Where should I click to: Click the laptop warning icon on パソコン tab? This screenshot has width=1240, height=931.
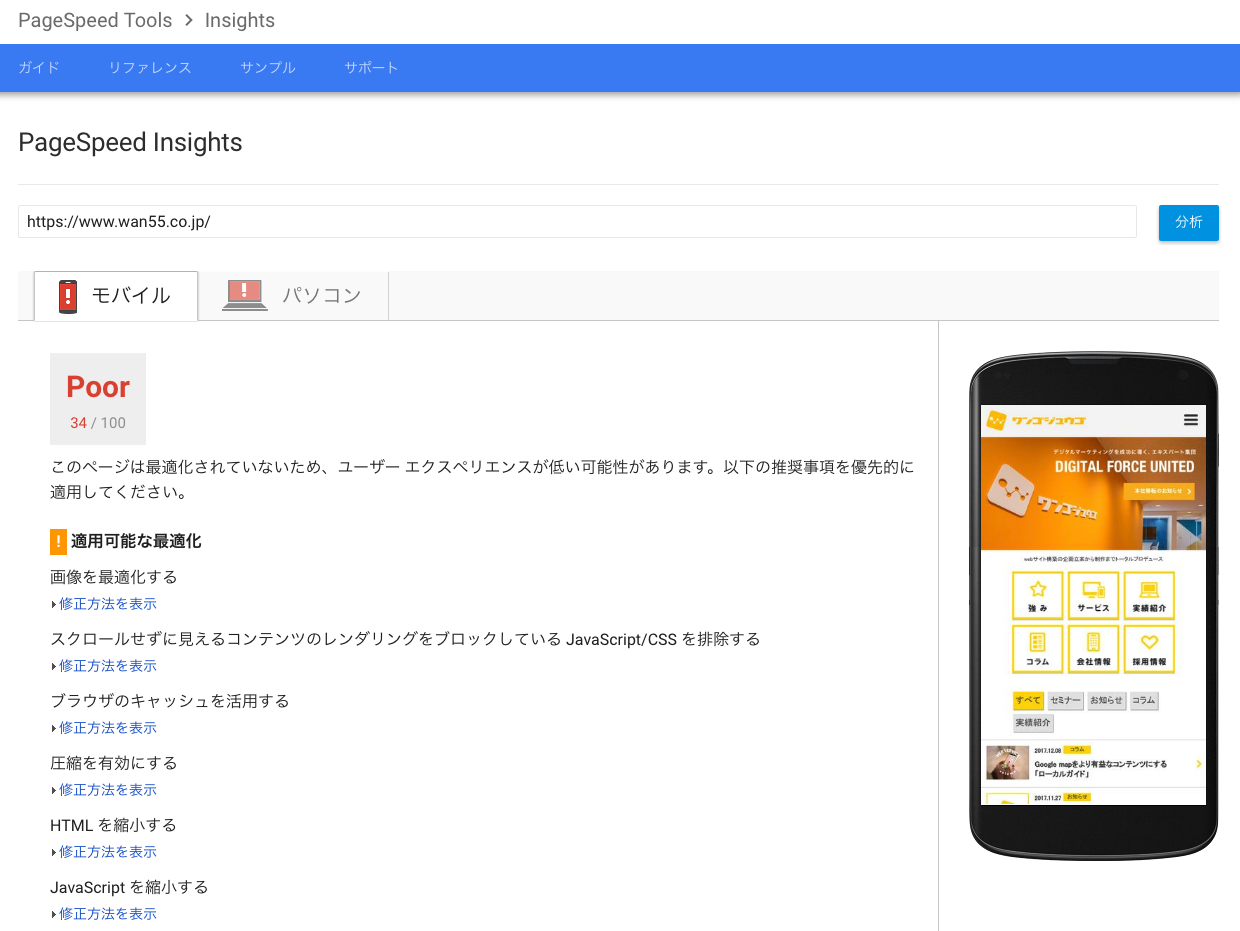[x=245, y=295]
